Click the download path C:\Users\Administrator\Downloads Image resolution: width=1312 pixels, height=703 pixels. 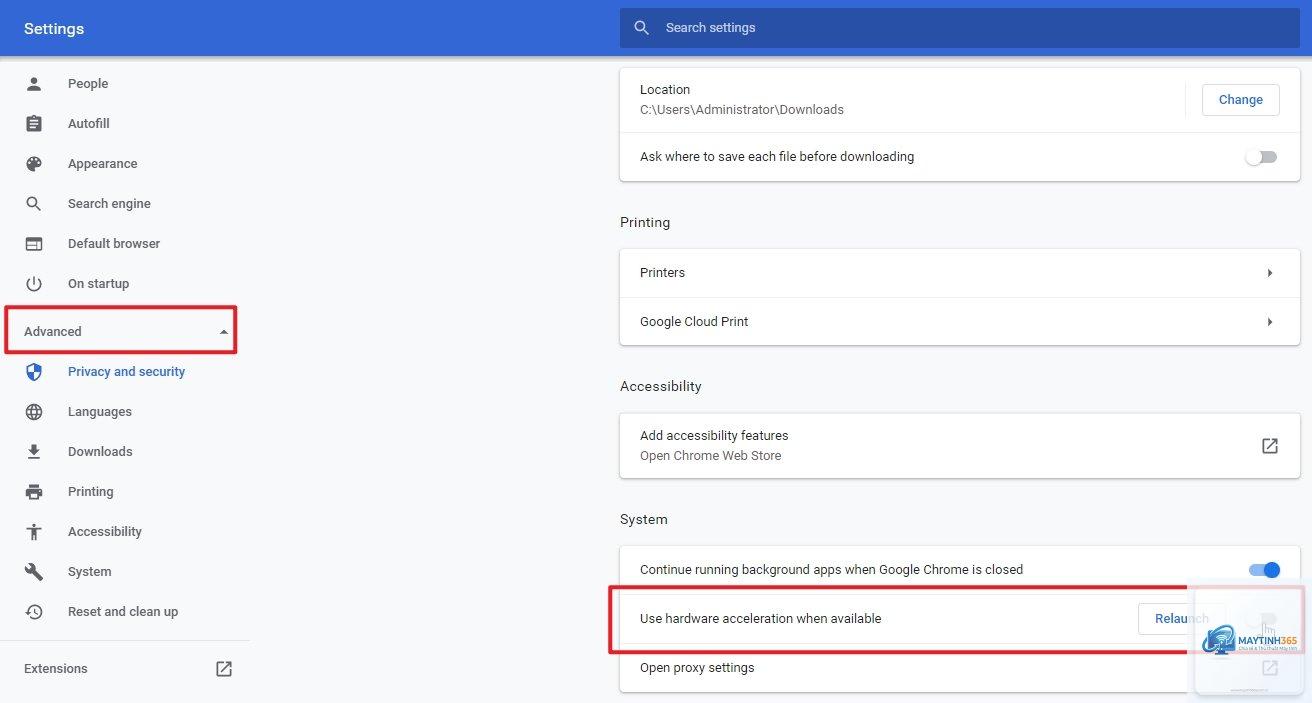point(742,110)
